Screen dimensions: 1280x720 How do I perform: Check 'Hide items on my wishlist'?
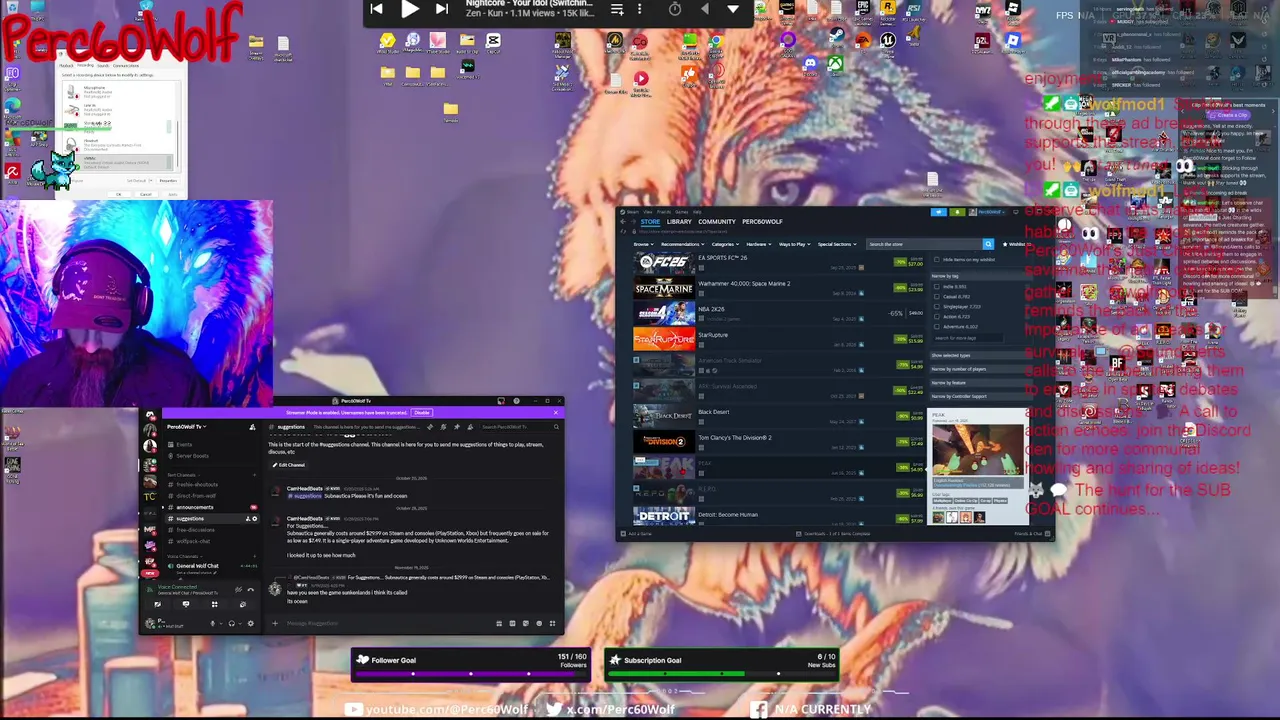point(936,259)
